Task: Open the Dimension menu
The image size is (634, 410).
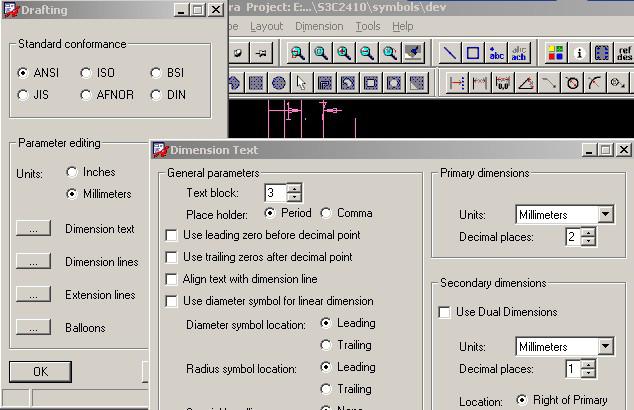Action: 319,26
